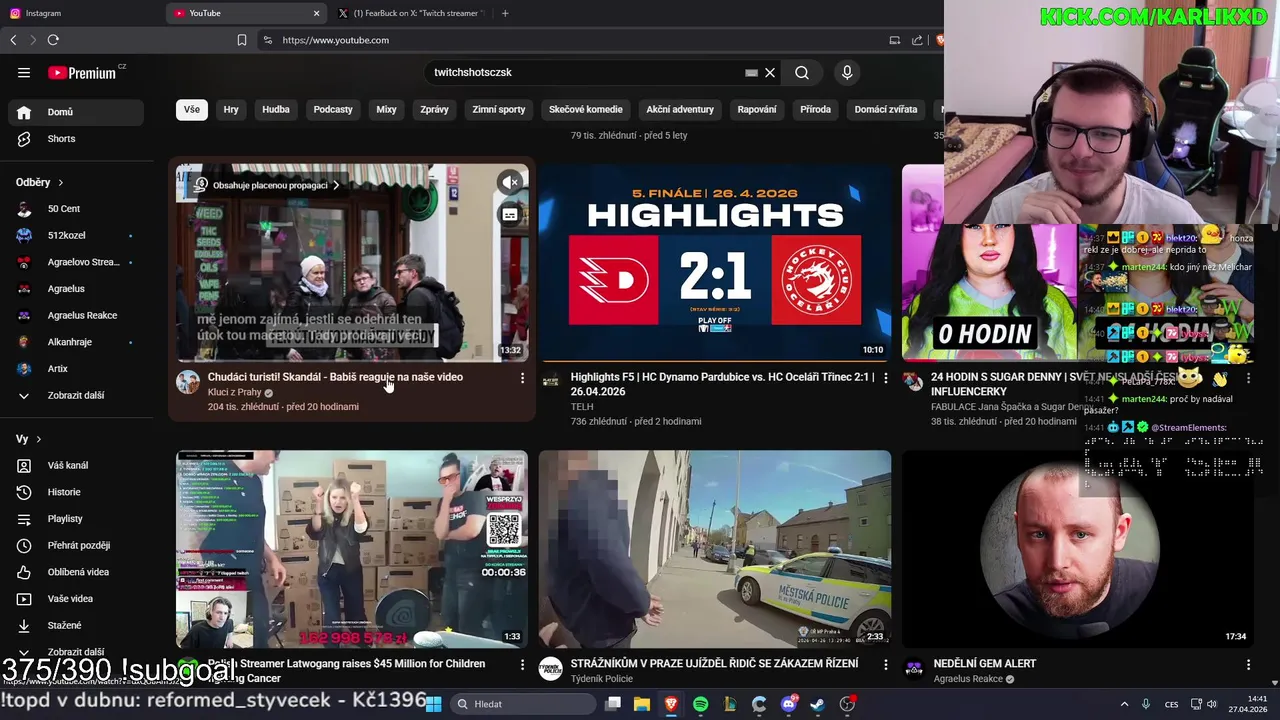Screen dimensions: 1280x720
Task: Open the Alkanhraje channel
Action: coord(76,342)
